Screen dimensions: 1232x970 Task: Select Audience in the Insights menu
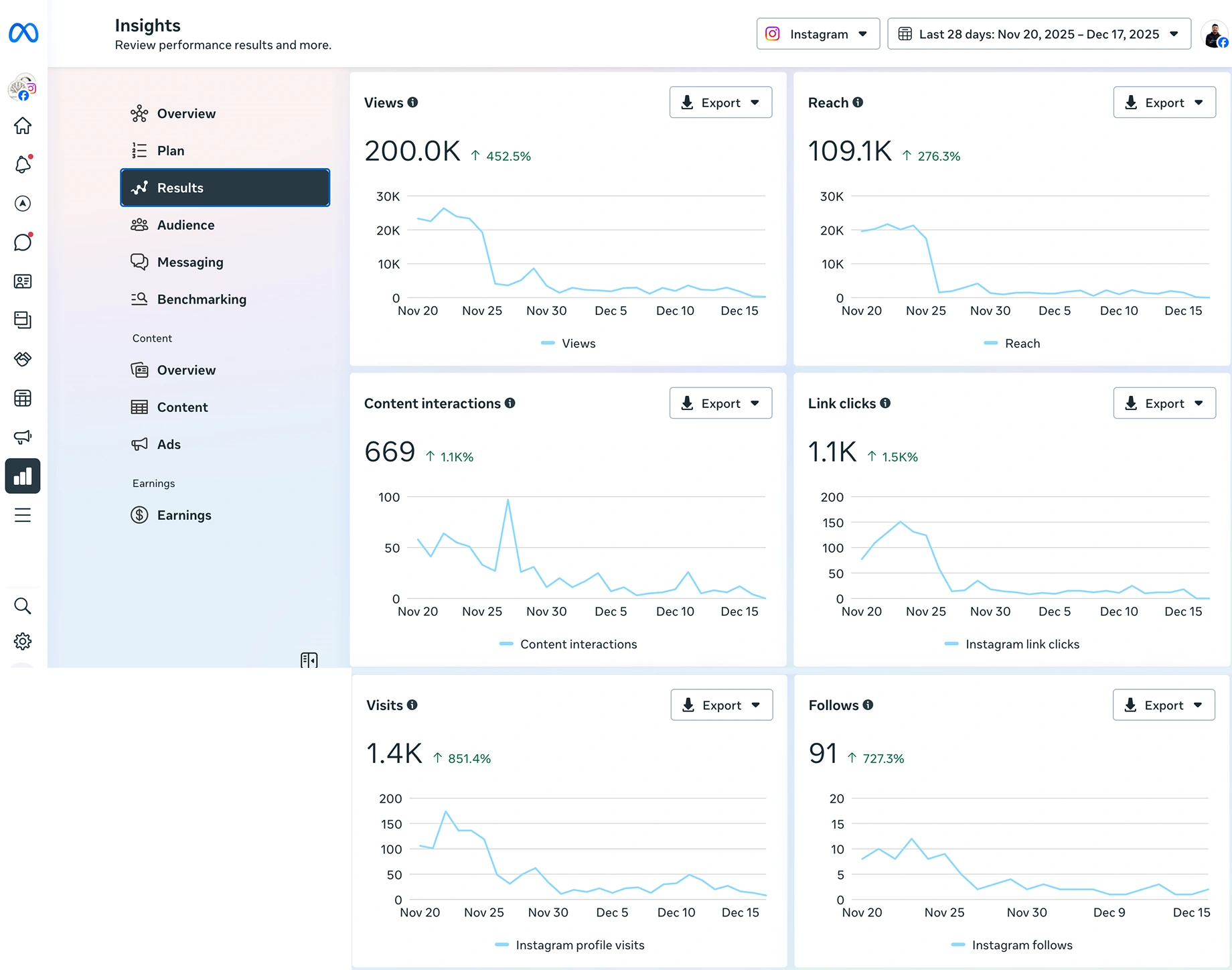point(185,225)
